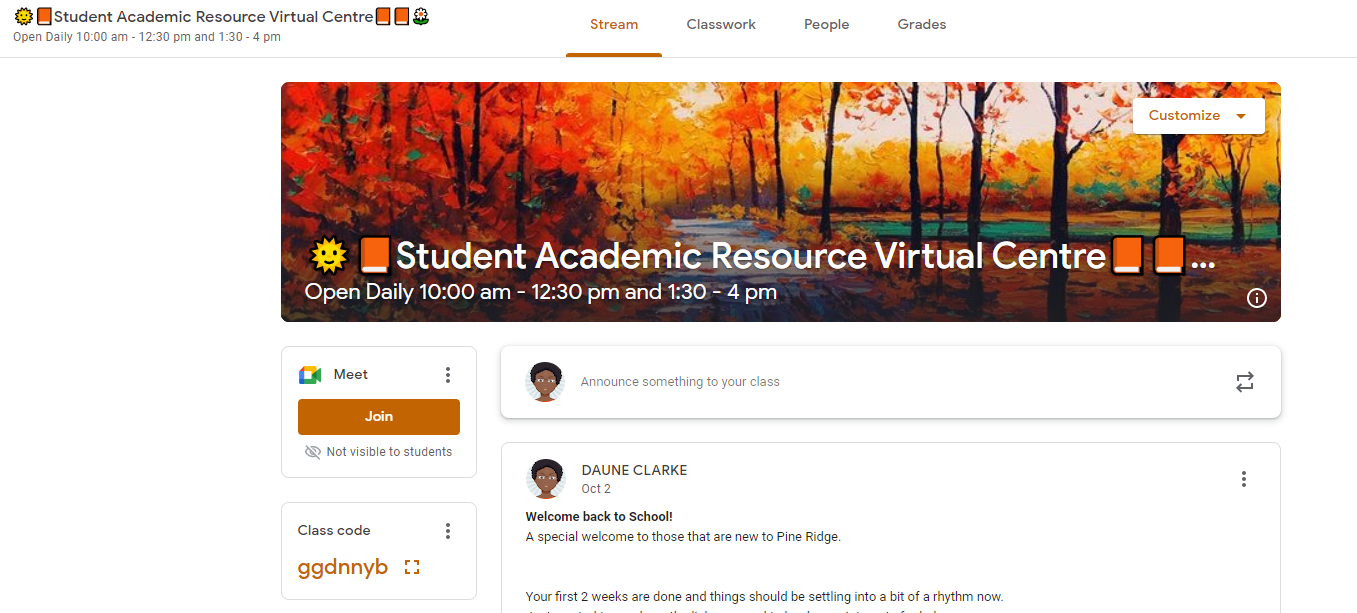Viewport: 1357px width, 613px height.
Task: Display class code ggdnnyb full screen
Action: click(412, 567)
